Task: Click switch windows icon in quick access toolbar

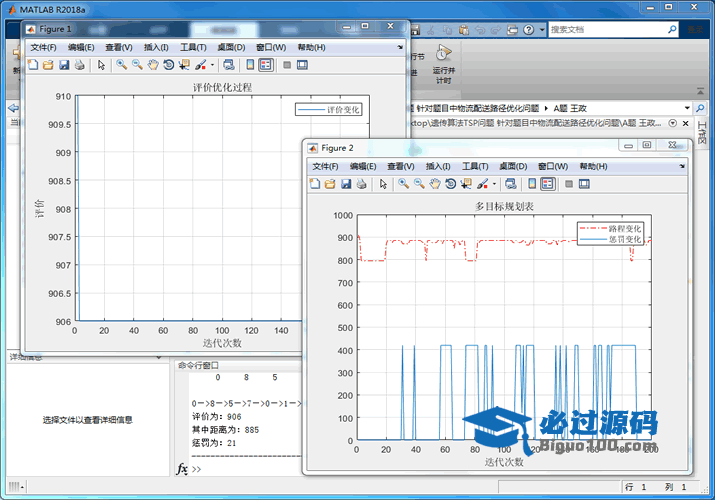Action: click(513, 30)
